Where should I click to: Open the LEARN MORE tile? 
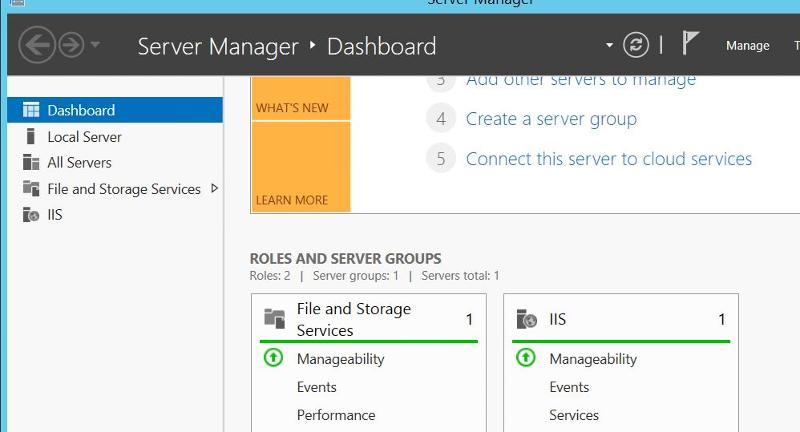coord(301,167)
